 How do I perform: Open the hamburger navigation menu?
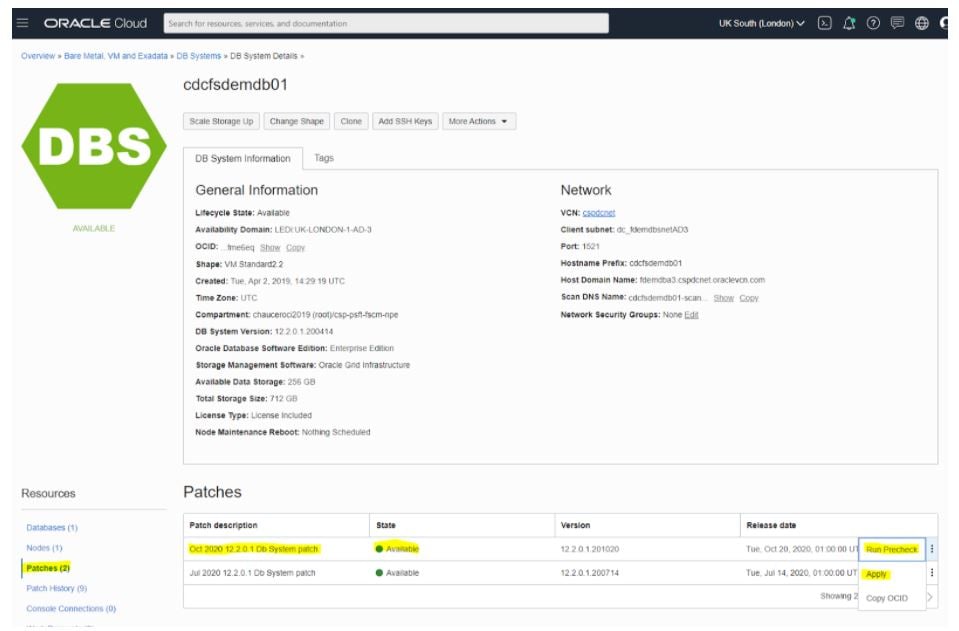23,23
